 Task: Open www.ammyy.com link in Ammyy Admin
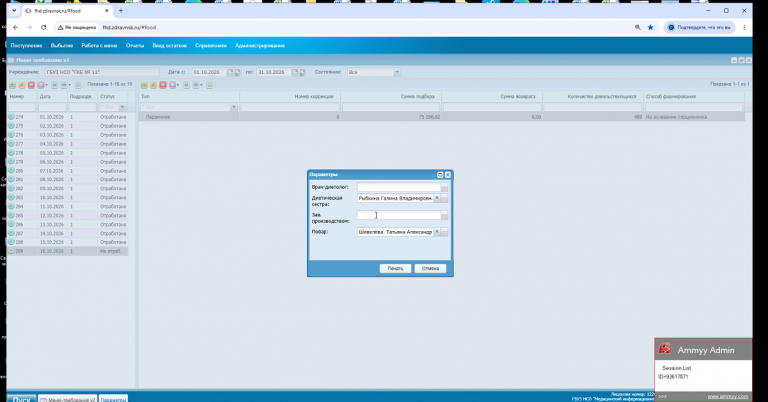coord(727,396)
